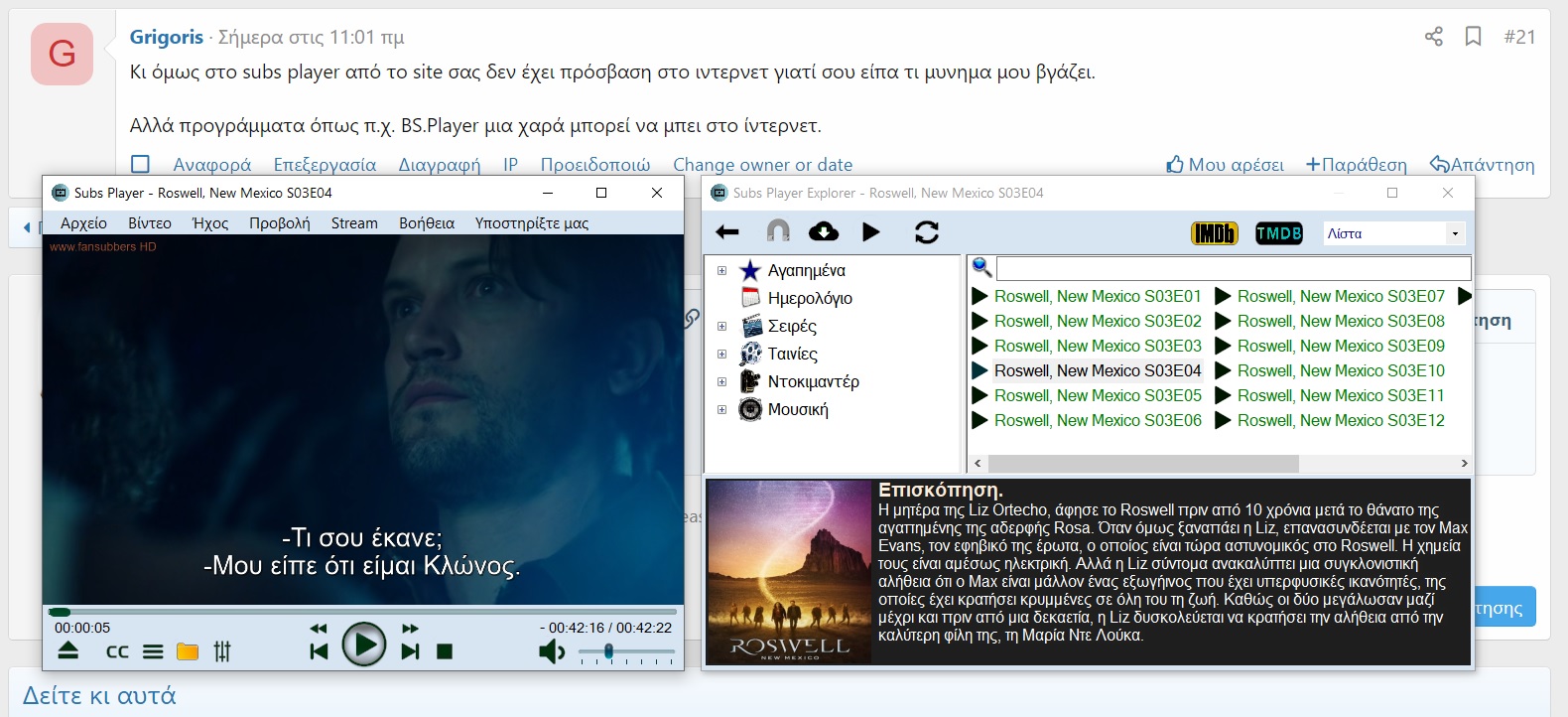Click the video seek progress bar
The height and width of the screenshot is (717, 1568).
[363, 612]
